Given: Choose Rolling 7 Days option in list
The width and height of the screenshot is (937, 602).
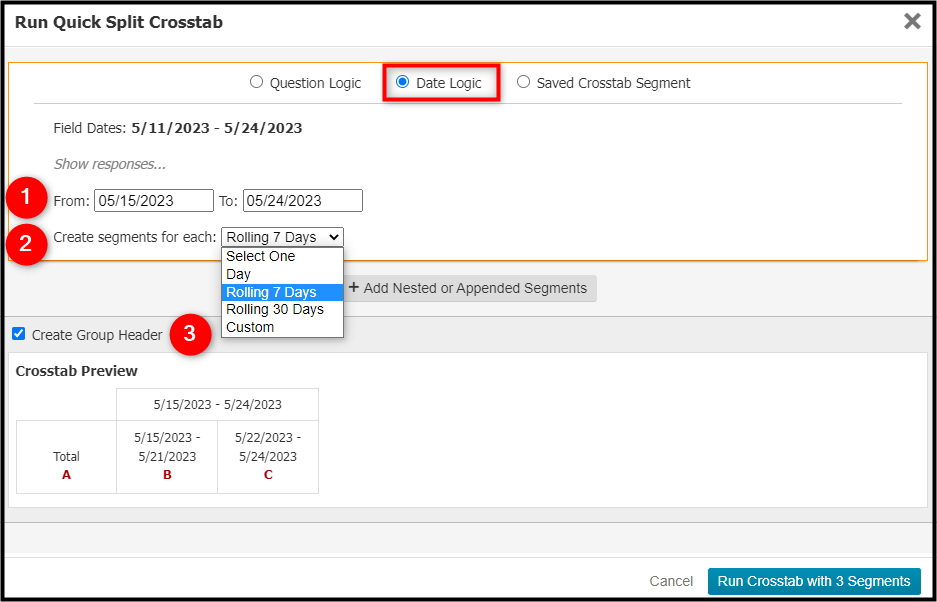Looking at the screenshot, I should point(282,292).
